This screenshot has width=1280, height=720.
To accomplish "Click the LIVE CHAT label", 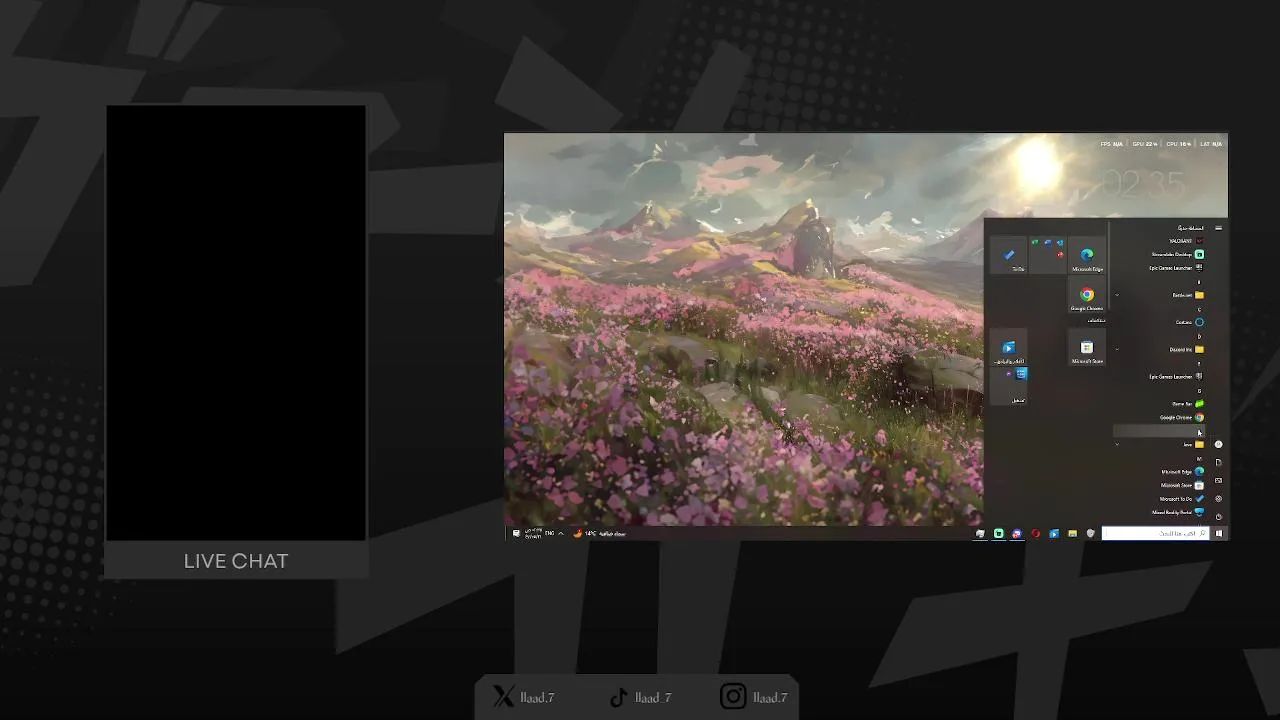I will pyautogui.click(x=236, y=561).
